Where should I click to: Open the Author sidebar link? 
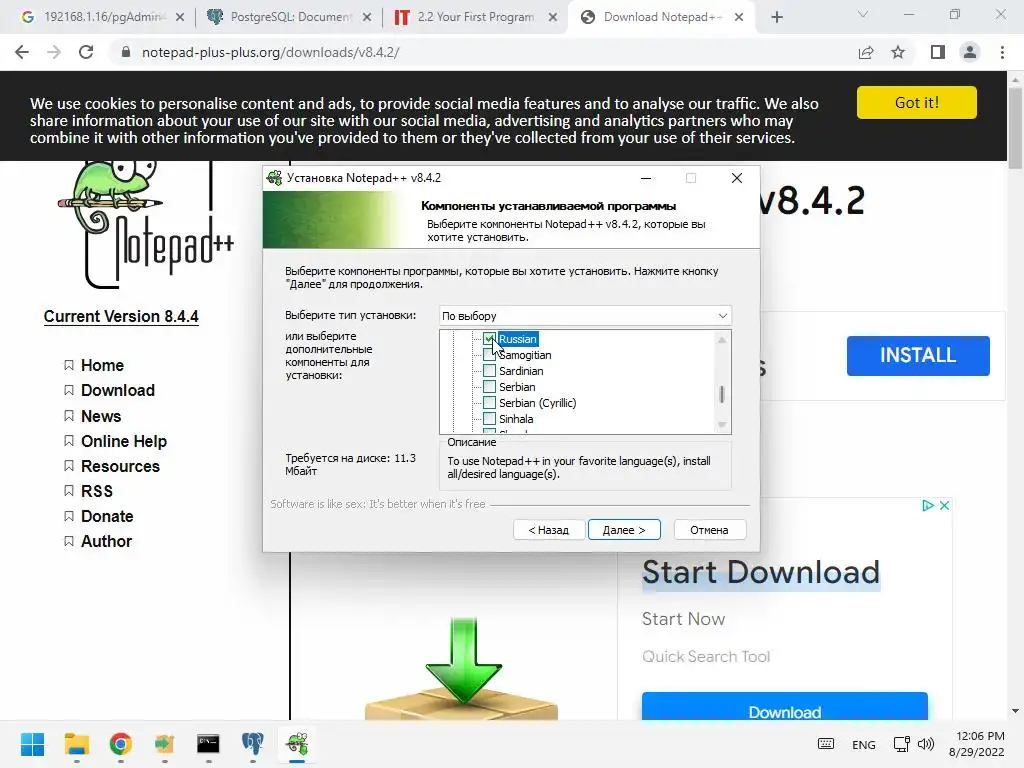(x=106, y=541)
